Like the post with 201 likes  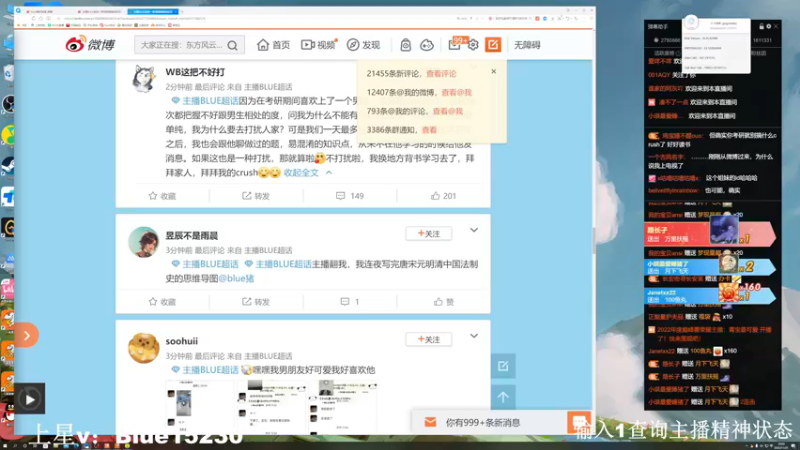pos(443,196)
